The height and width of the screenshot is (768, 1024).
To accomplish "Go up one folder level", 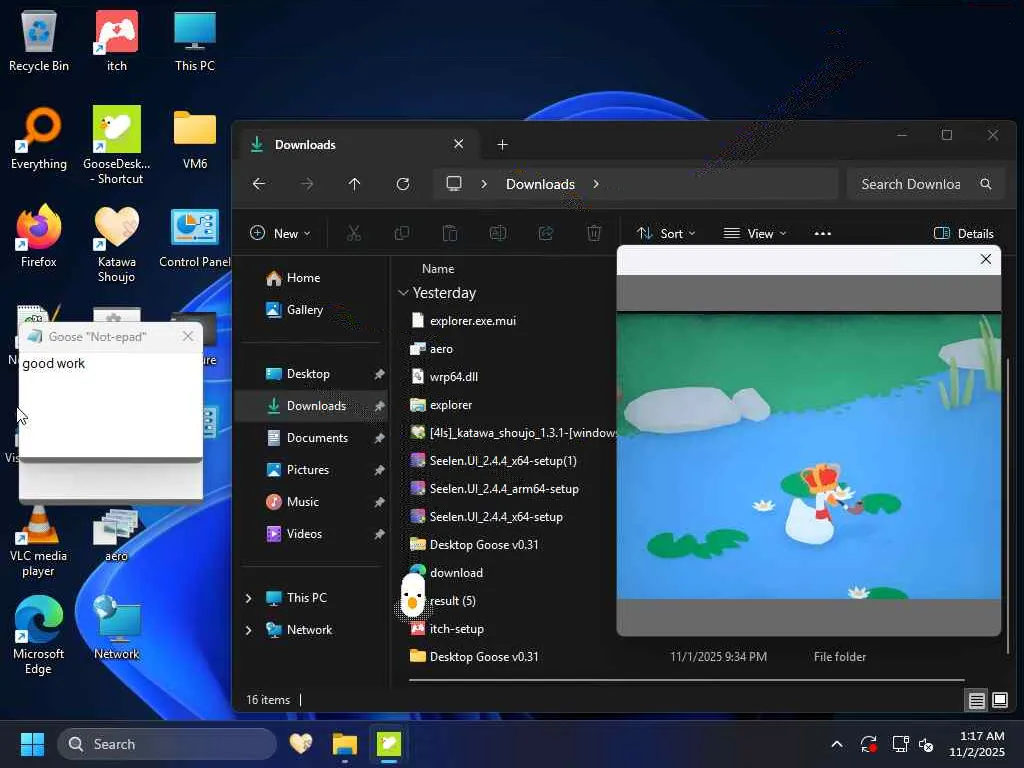I will tap(355, 184).
